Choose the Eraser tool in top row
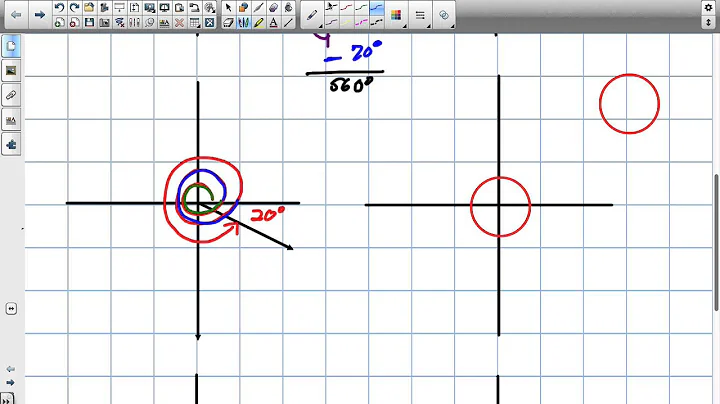This screenshot has height=404, width=720. click(273, 7)
